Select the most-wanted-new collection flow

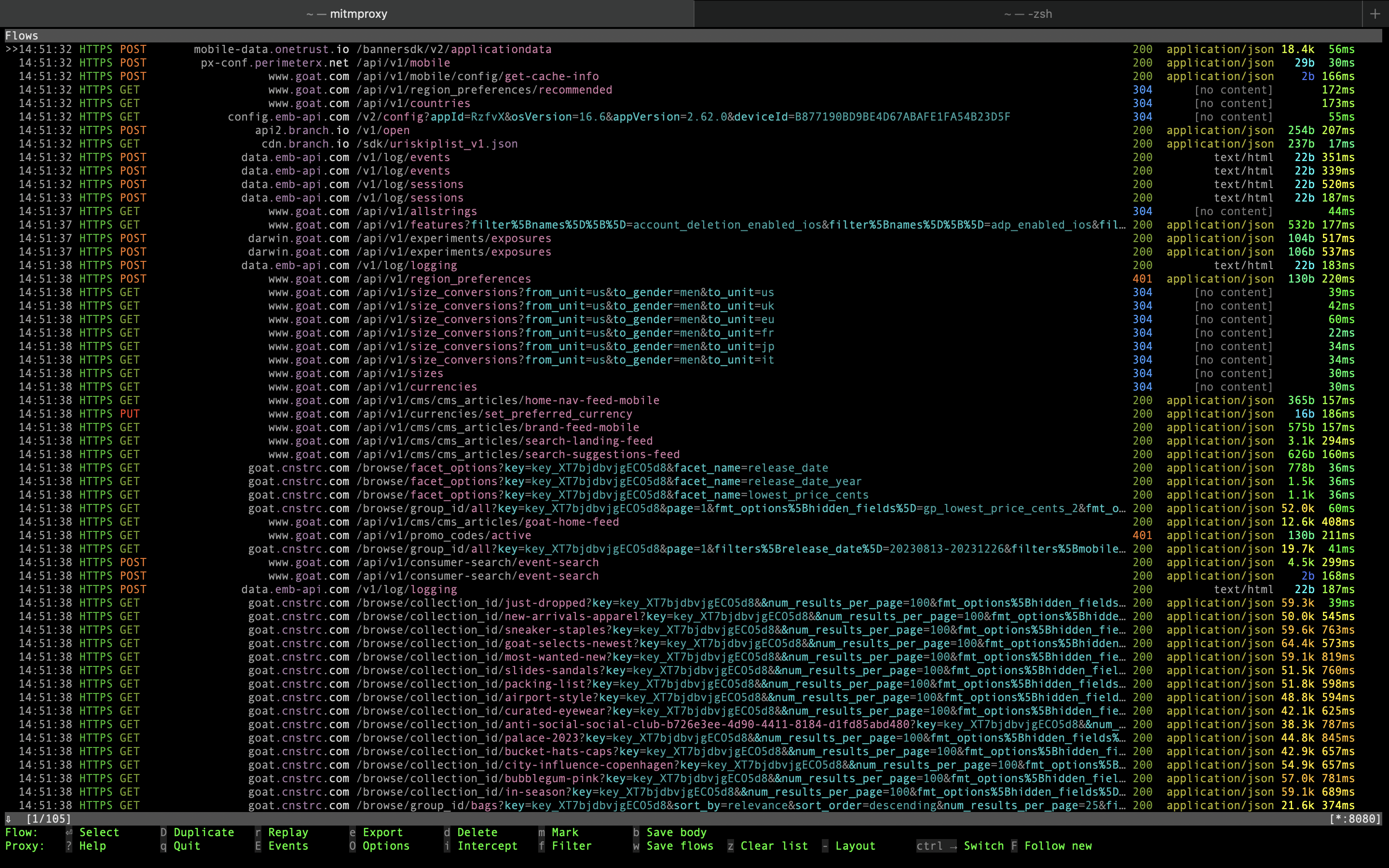(x=694, y=656)
